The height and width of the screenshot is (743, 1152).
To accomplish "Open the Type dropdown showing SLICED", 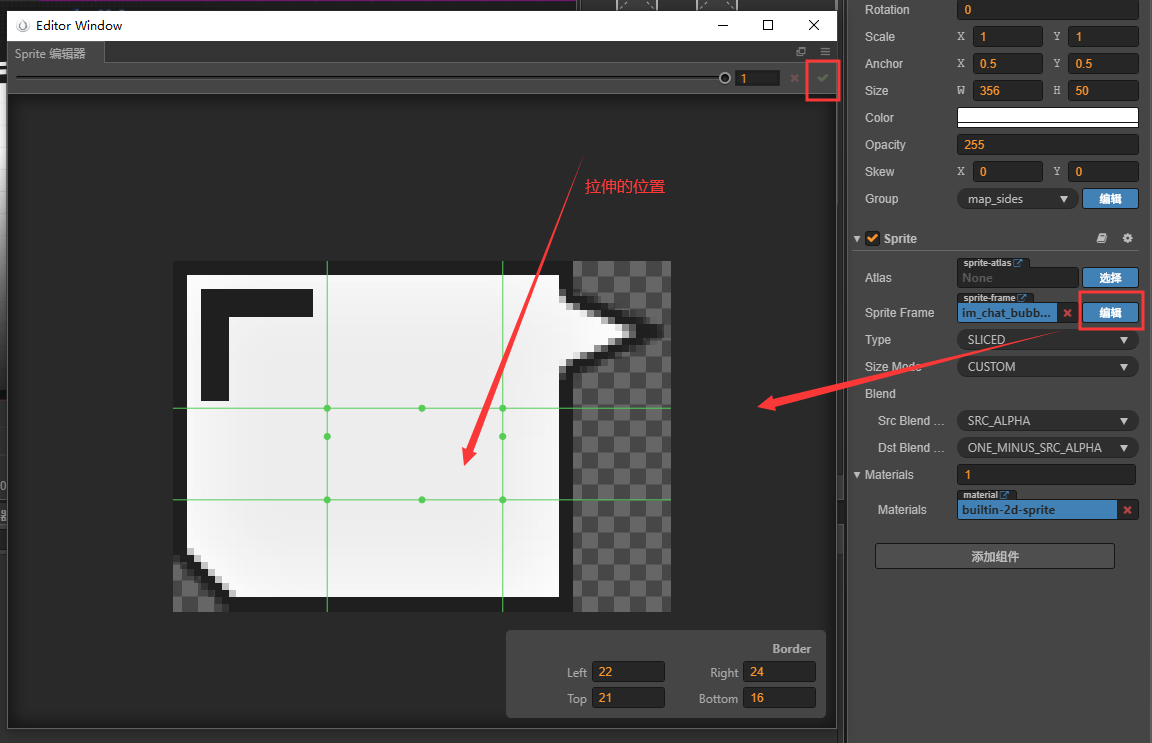I will tap(1046, 339).
